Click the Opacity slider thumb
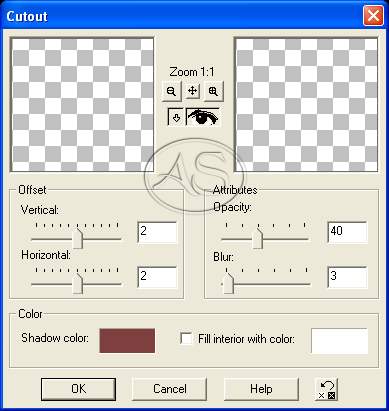 [257, 238]
